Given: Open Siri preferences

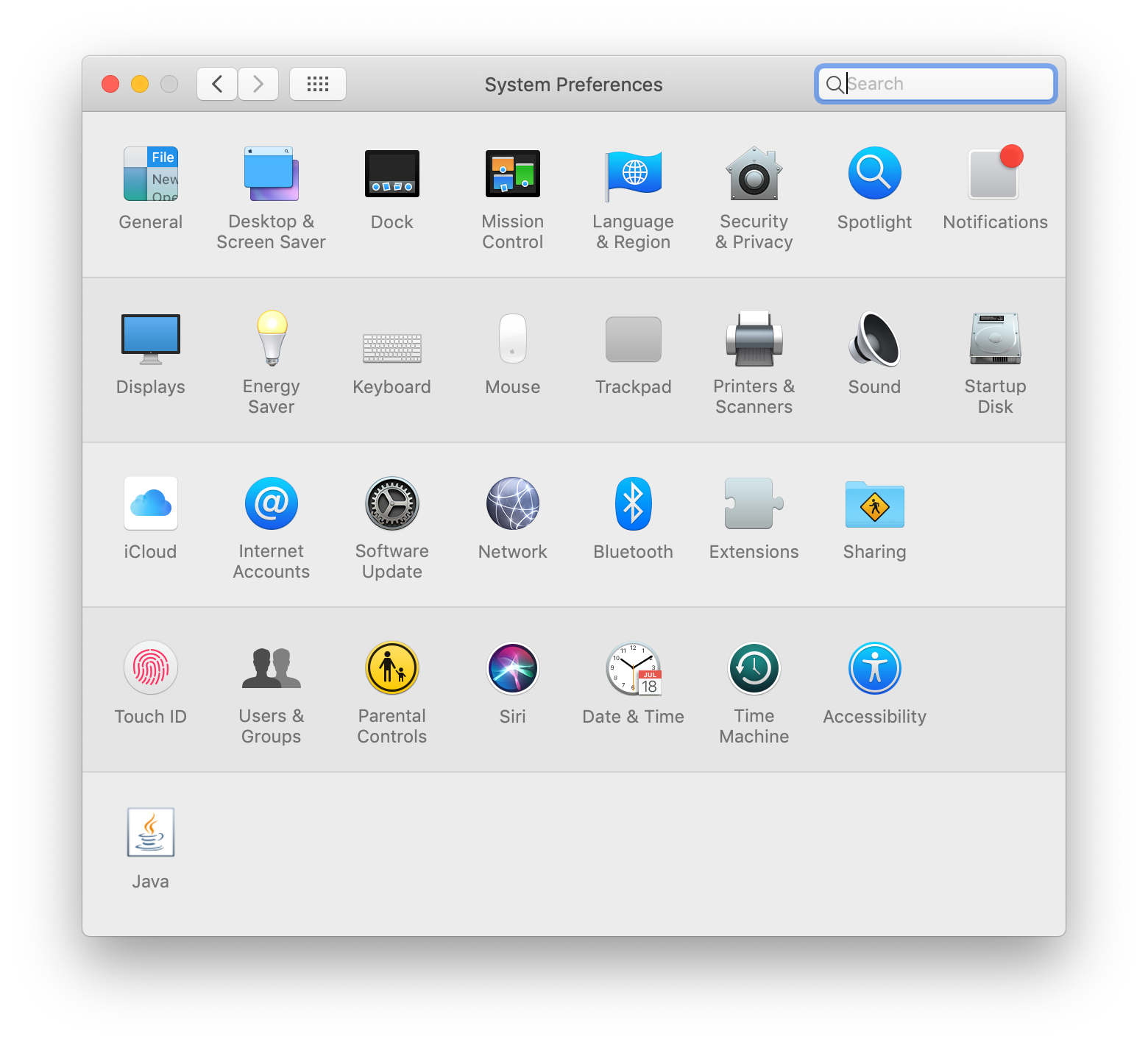Looking at the screenshot, I should click(x=512, y=667).
